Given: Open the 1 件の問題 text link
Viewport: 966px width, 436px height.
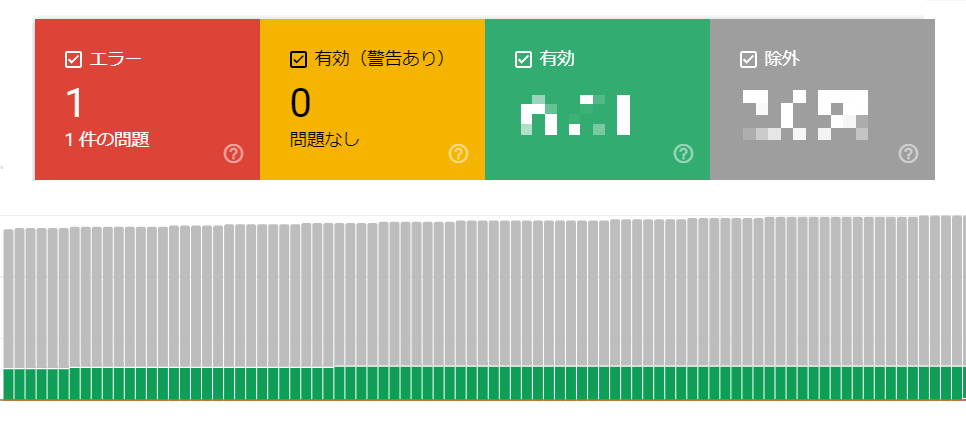Looking at the screenshot, I should coord(107,140).
